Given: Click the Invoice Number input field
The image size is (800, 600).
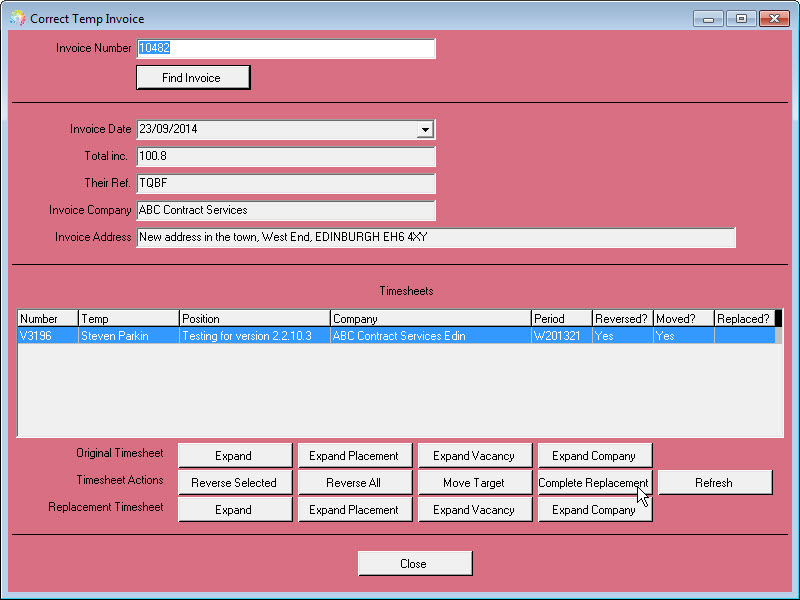Looking at the screenshot, I should (286, 48).
